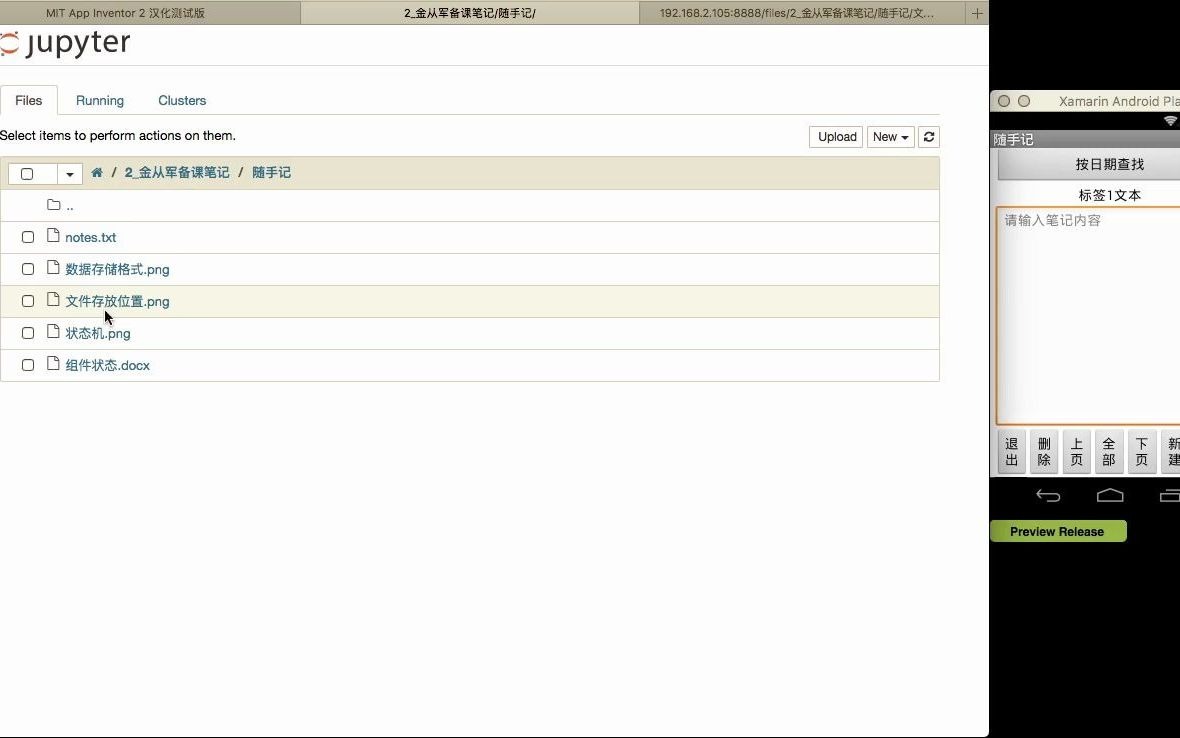Tap the 删除 delete button in the app
This screenshot has width=1180, height=738.
[x=1043, y=451]
